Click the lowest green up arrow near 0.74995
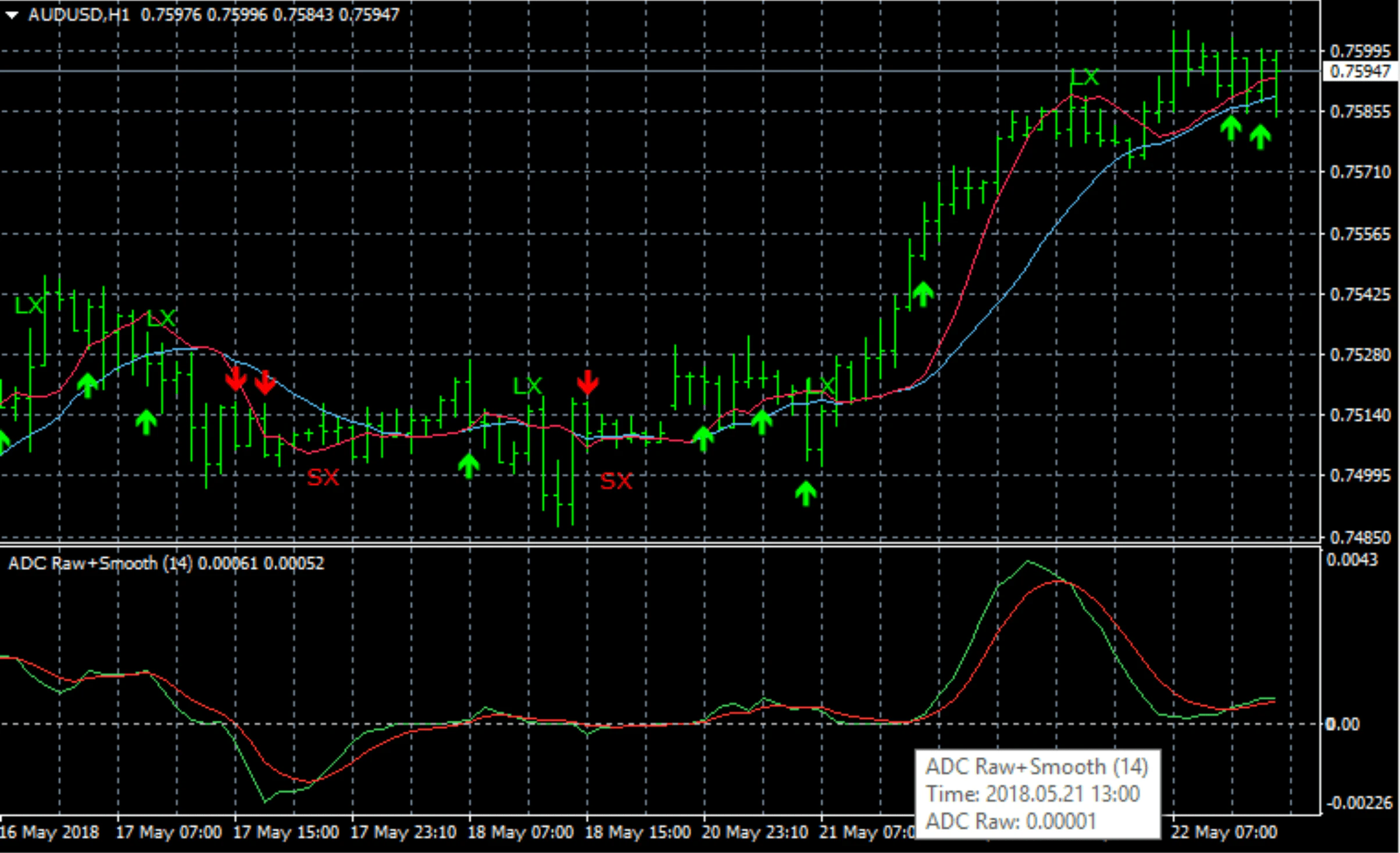This screenshot has height=853, width=1400. coord(806,493)
